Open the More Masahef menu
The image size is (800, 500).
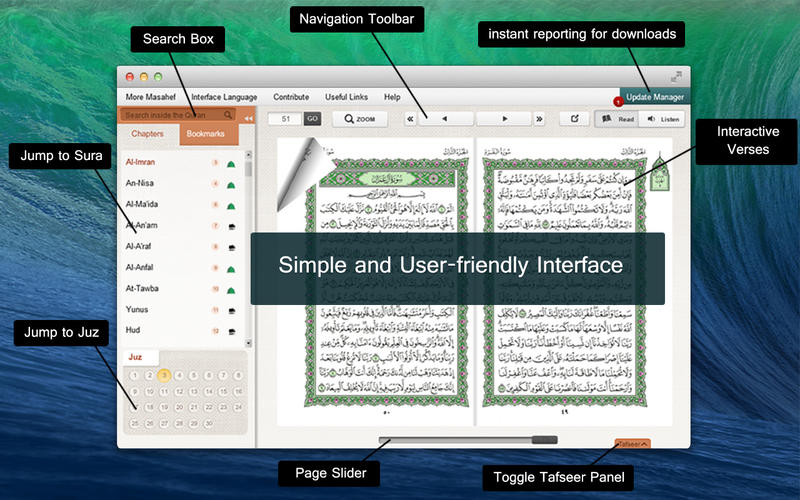tap(151, 97)
